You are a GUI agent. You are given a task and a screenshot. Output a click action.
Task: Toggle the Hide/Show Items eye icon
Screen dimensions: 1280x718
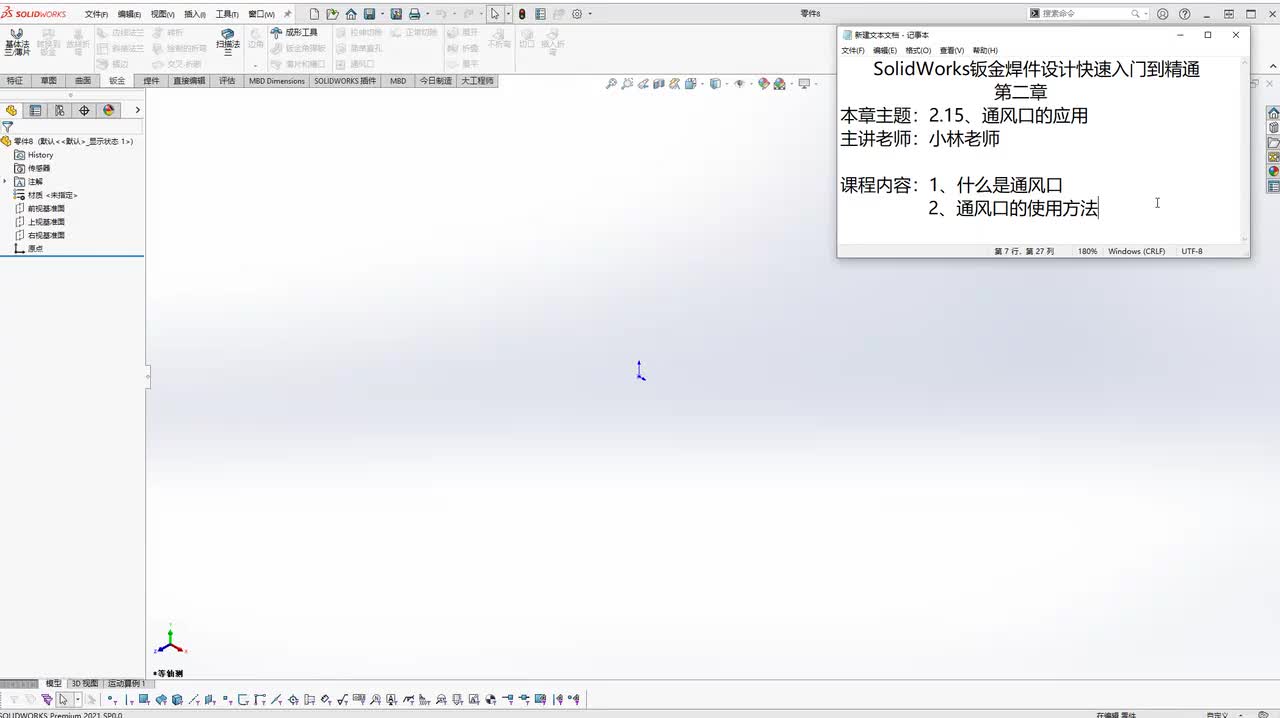click(739, 84)
